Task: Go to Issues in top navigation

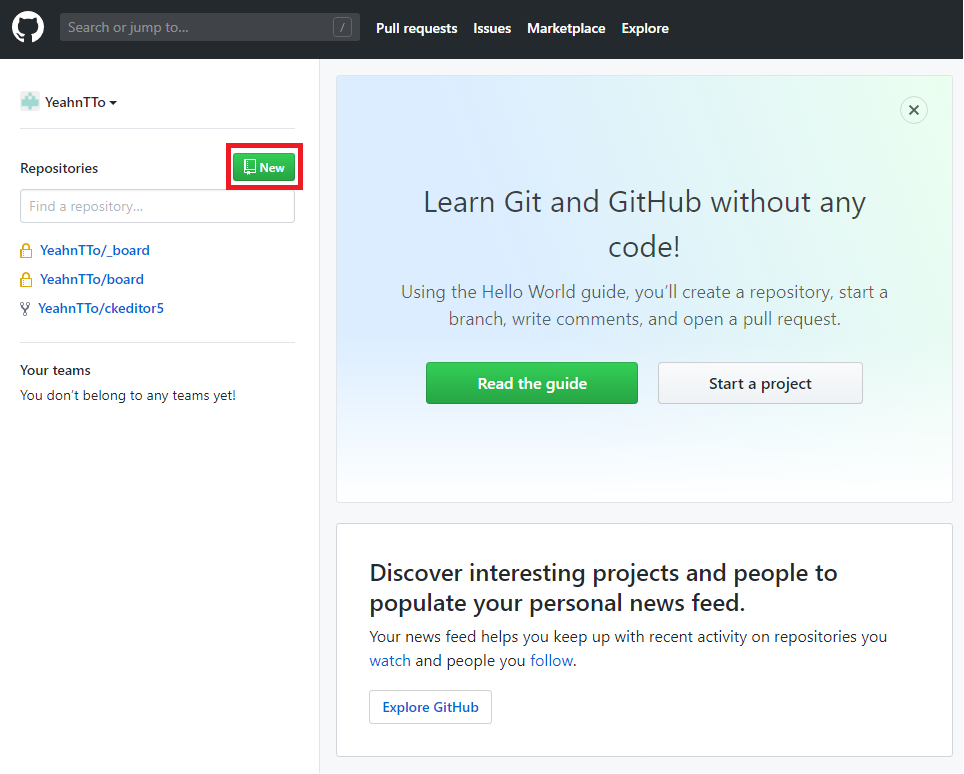Action: (x=492, y=28)
